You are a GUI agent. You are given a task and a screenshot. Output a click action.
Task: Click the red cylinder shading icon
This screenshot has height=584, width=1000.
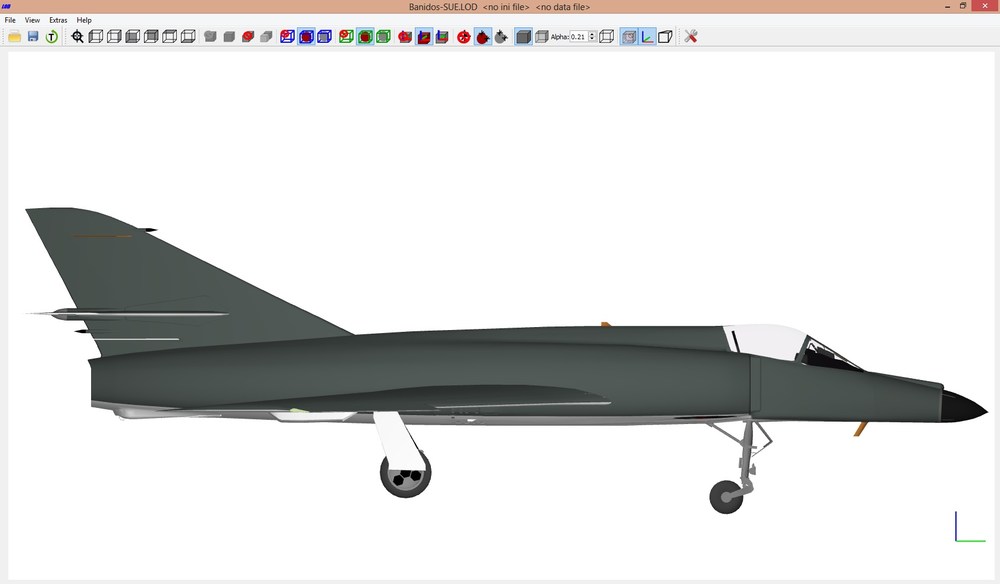point(248,36)
